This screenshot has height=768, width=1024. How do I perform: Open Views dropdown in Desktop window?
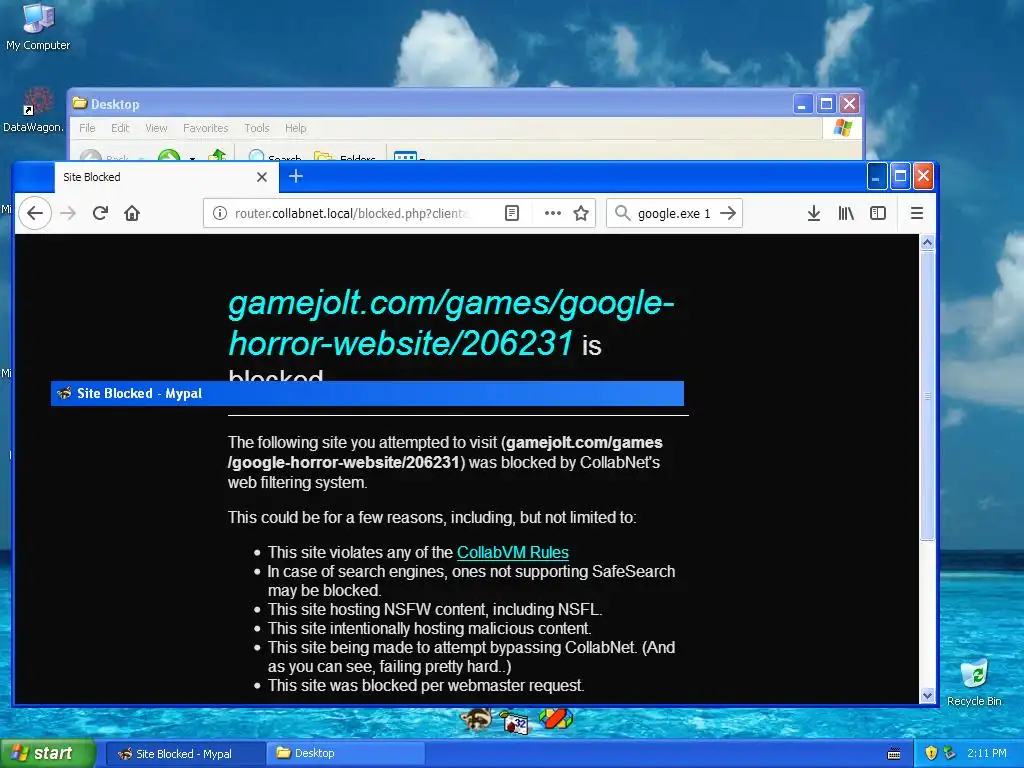pyautogui.click(x=409, y=157)
